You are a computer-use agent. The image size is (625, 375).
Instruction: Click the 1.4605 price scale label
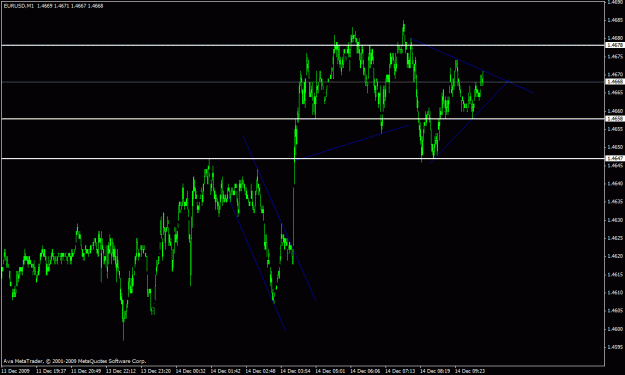tap(615, 311)
